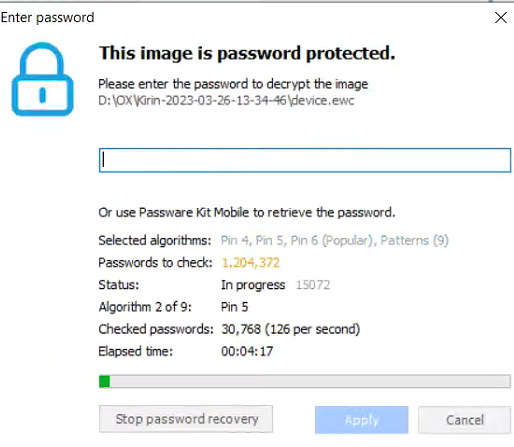
Task: Click the password recovery progress bar
Action: click(305, 381)
